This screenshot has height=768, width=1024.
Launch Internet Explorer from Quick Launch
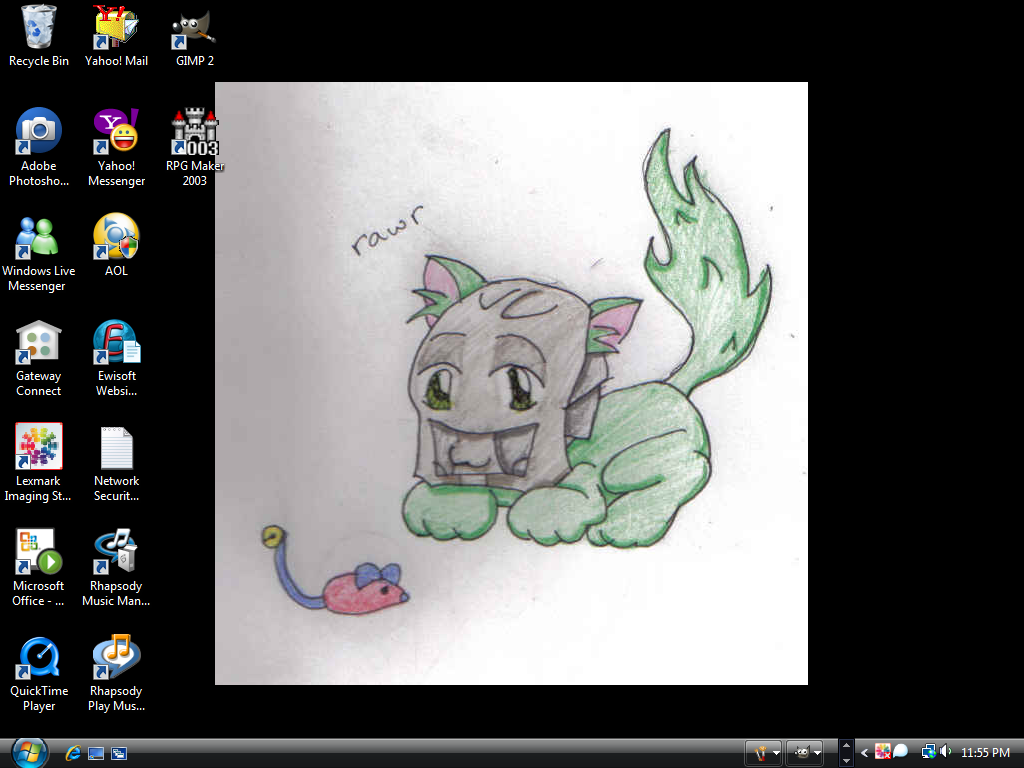click(x=72, y=753)
